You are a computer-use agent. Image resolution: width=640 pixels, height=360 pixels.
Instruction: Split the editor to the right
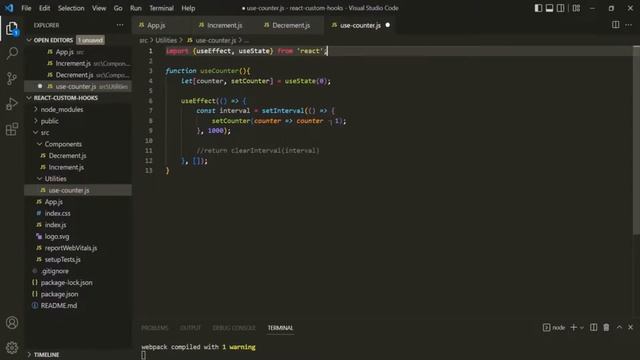click(x=616, y=25)
